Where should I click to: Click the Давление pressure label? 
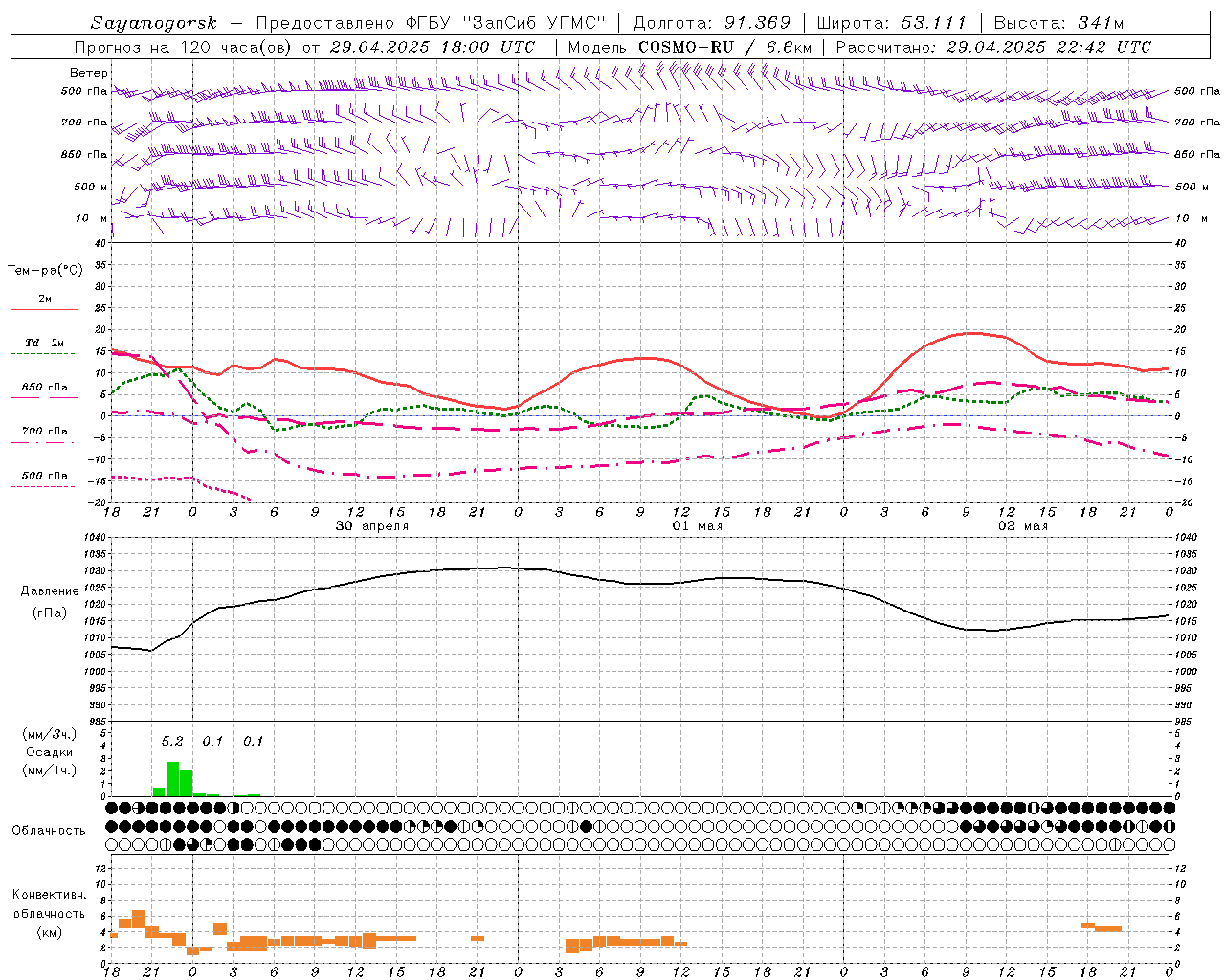[x=50, y=591]
